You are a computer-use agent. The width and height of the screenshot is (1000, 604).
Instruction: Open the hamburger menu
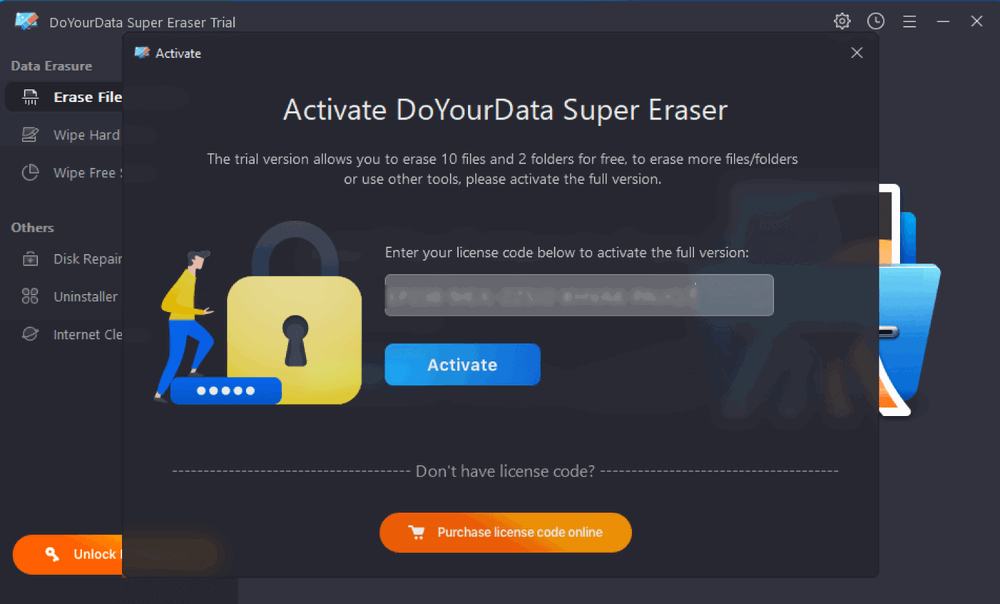[909, 20]
